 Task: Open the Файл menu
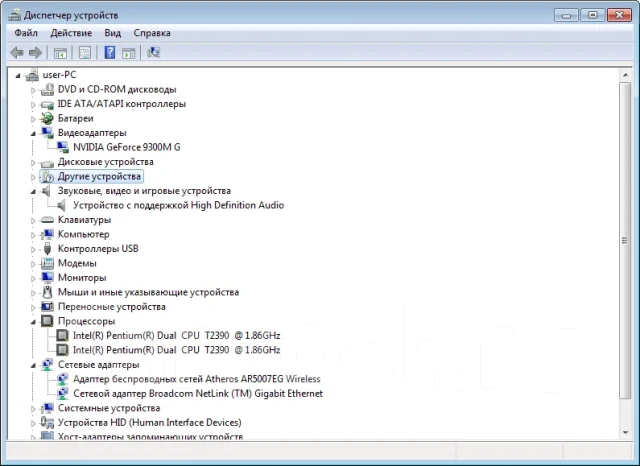coord(26,33)
